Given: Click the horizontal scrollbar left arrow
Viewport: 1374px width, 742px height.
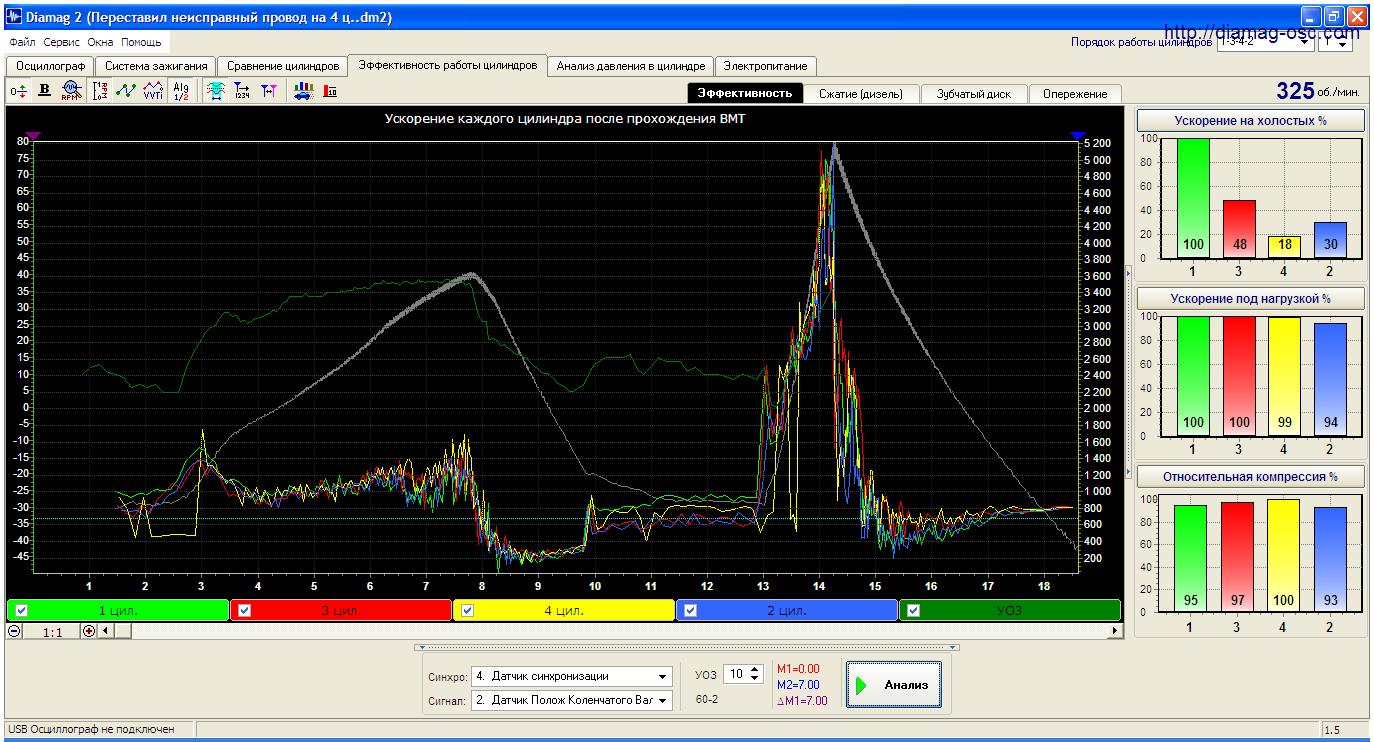Looking at the screenshot, I should [105, 631].
